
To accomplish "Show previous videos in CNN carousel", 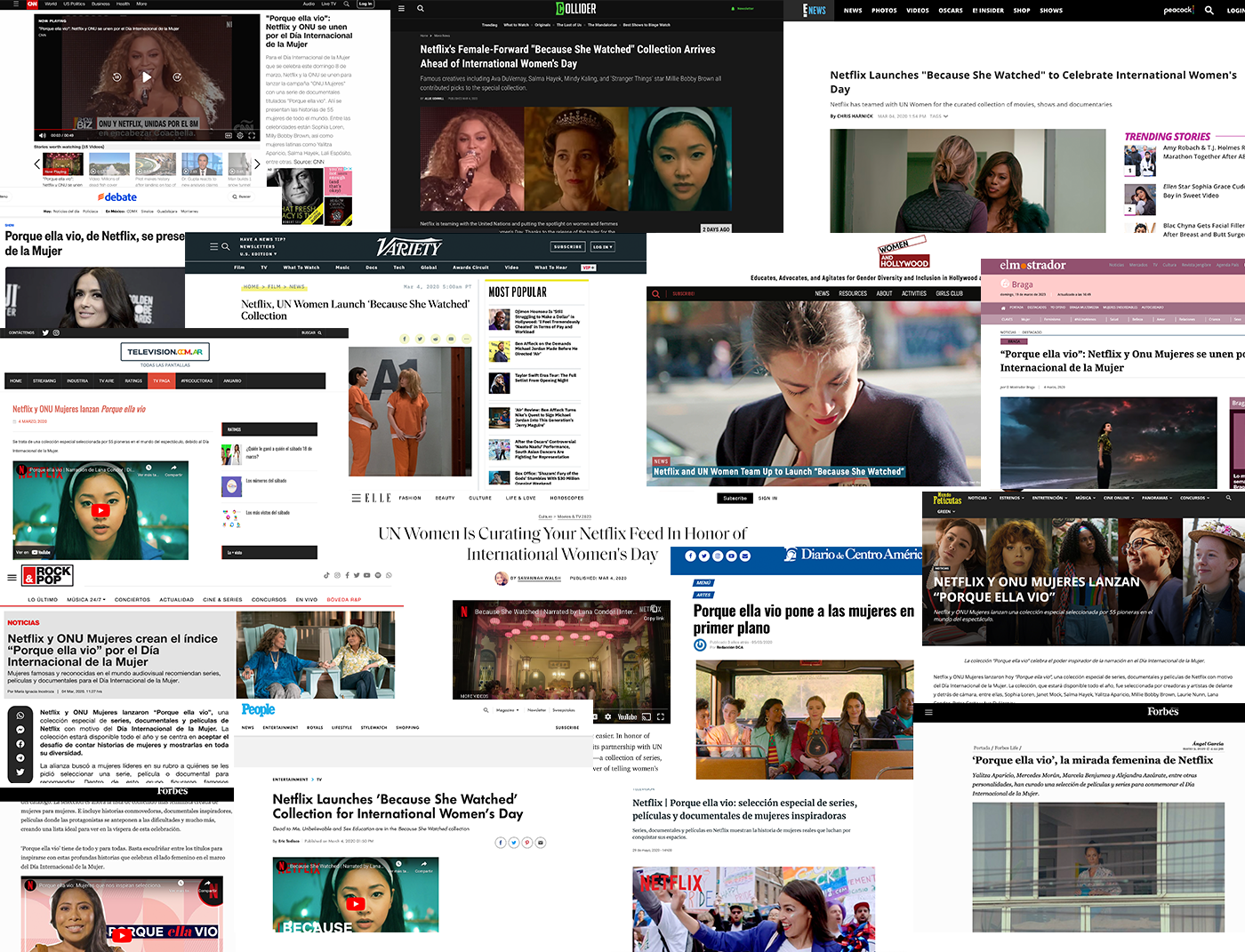I will click(x=36, y=164).
